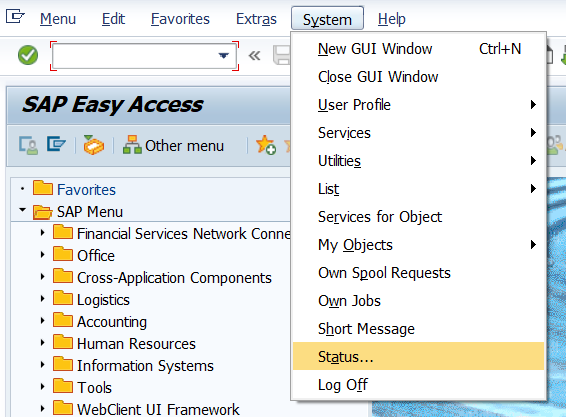The width and height of the screenshot is (566, 417).
Task: Click the Other menu hierarchy icon
Action: pyautogui.click(x=132, y=144)
